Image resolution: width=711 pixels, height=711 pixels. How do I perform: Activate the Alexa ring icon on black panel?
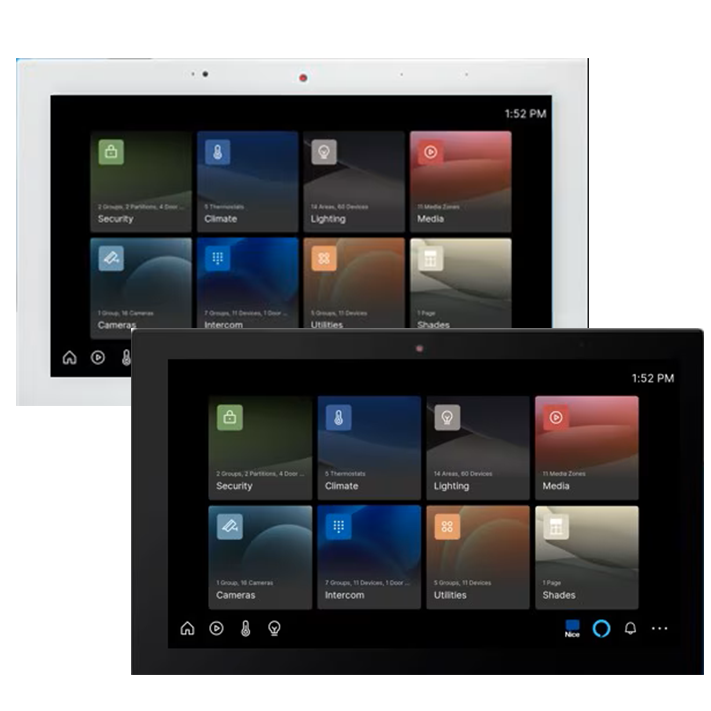point(601,628)
